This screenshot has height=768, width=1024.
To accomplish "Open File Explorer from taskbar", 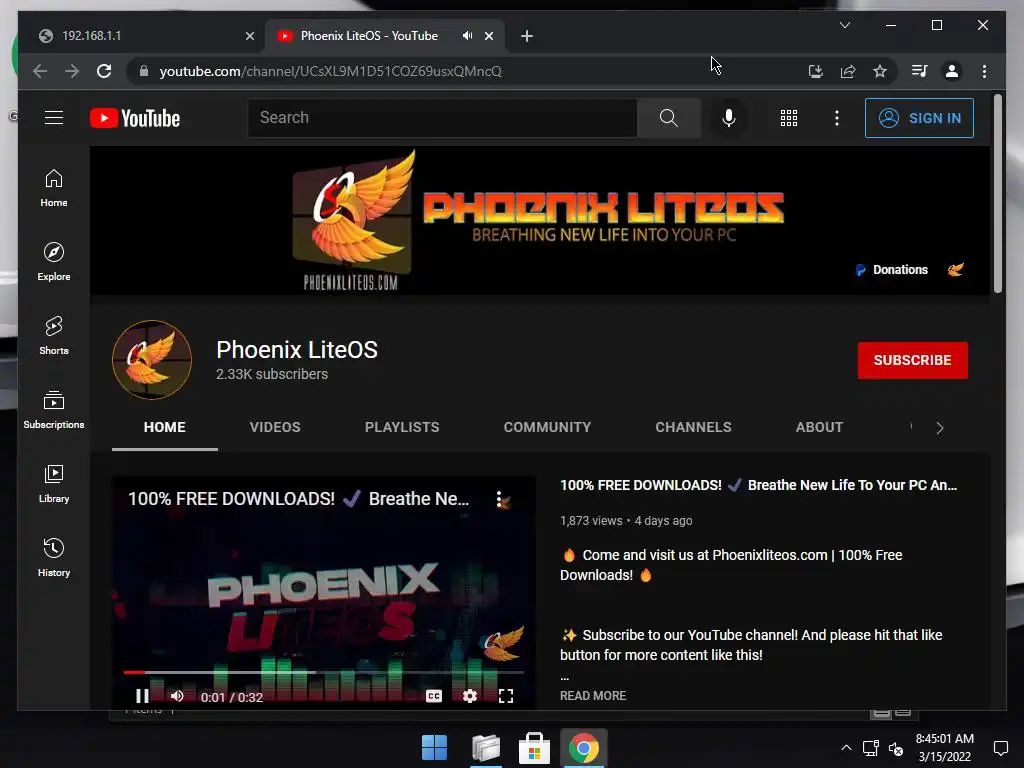I will [485, 748].
